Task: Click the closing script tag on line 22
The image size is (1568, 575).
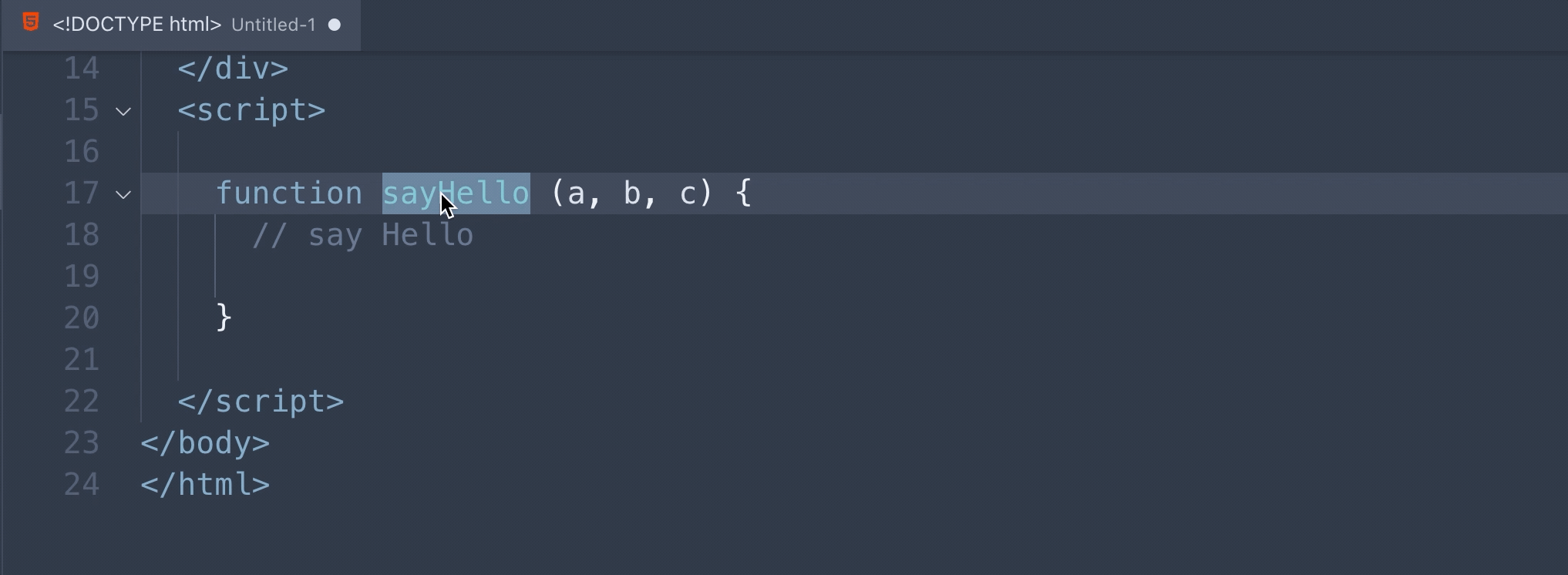Action: (x=261, y=402)
